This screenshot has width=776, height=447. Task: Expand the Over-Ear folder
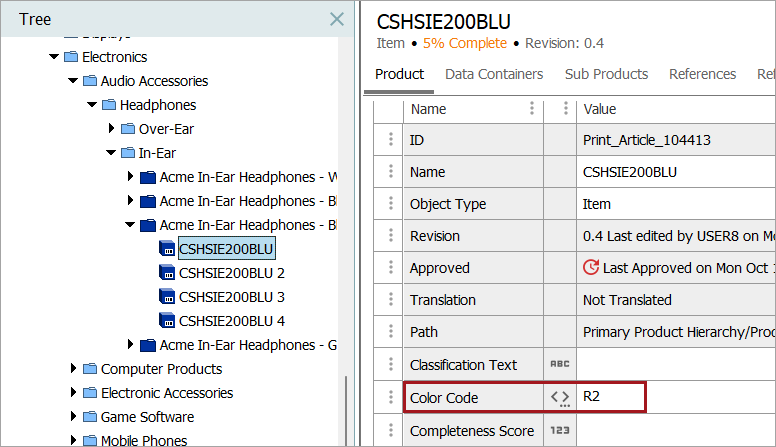click(x=111, y=129)
